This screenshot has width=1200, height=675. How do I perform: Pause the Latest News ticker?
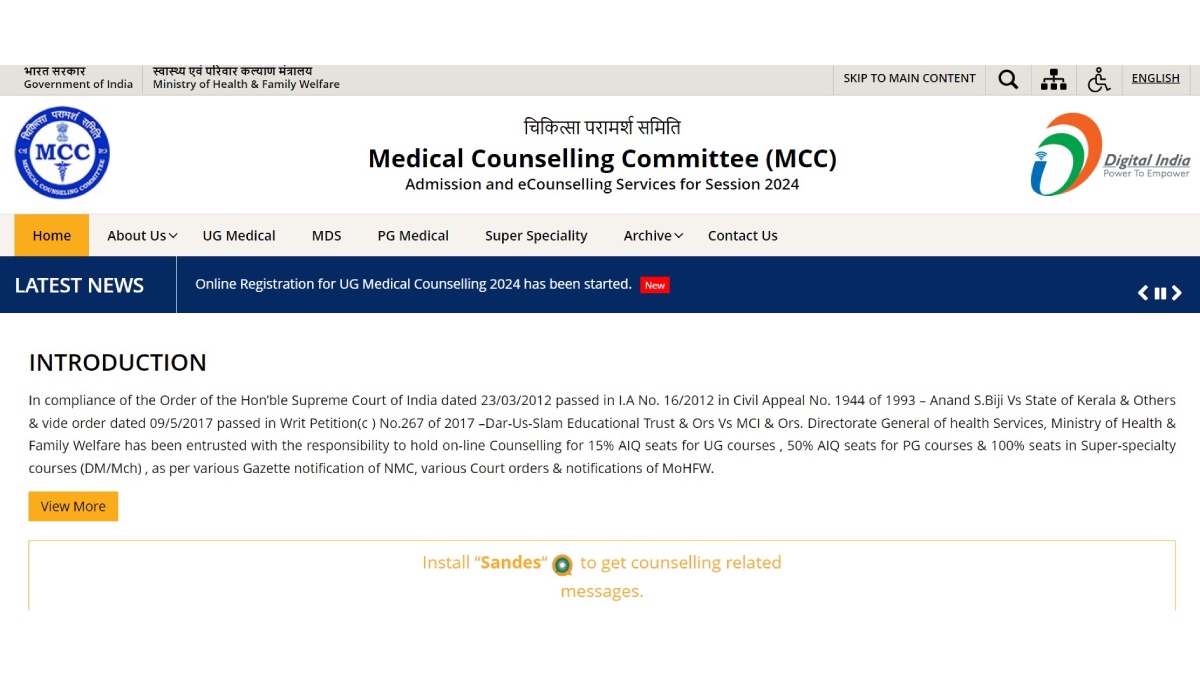tap(1160, 292)
